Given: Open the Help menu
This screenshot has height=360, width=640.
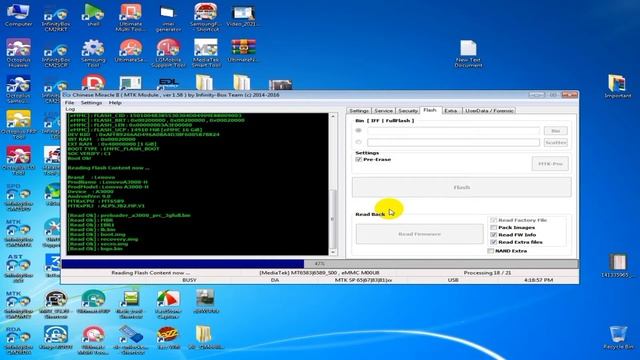Looking at the screenshot, I should pos(115,102).
